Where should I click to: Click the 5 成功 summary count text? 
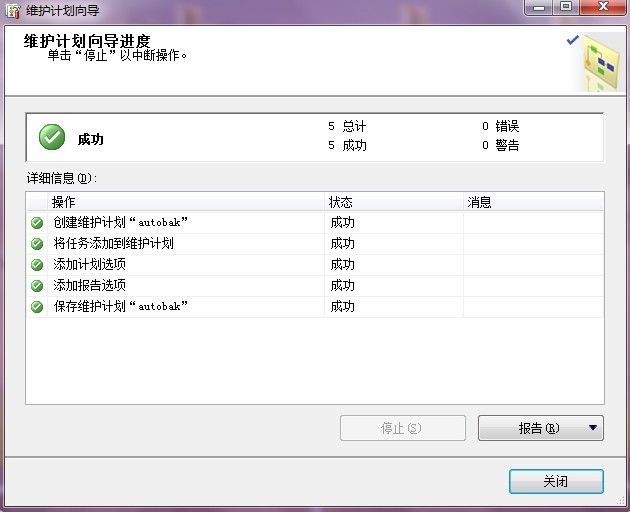(347, 145)
